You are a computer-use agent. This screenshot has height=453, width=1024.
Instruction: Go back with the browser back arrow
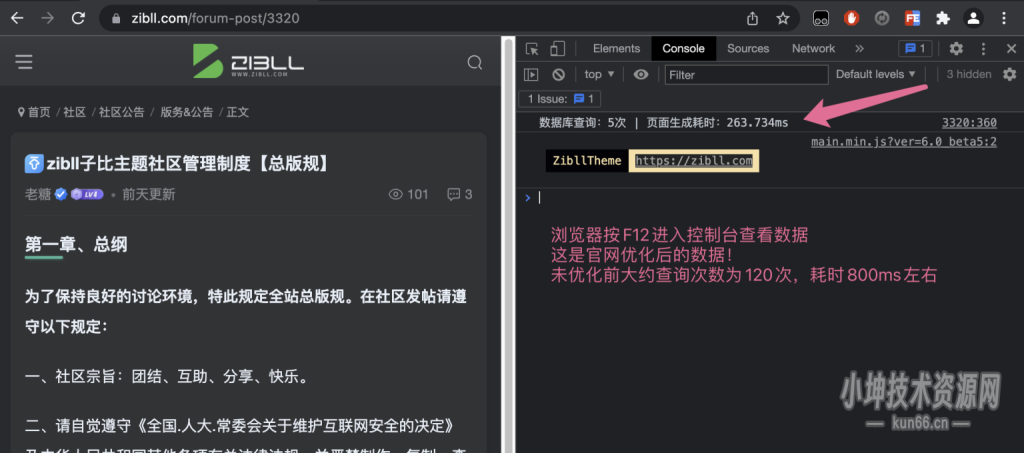point(17,18)
